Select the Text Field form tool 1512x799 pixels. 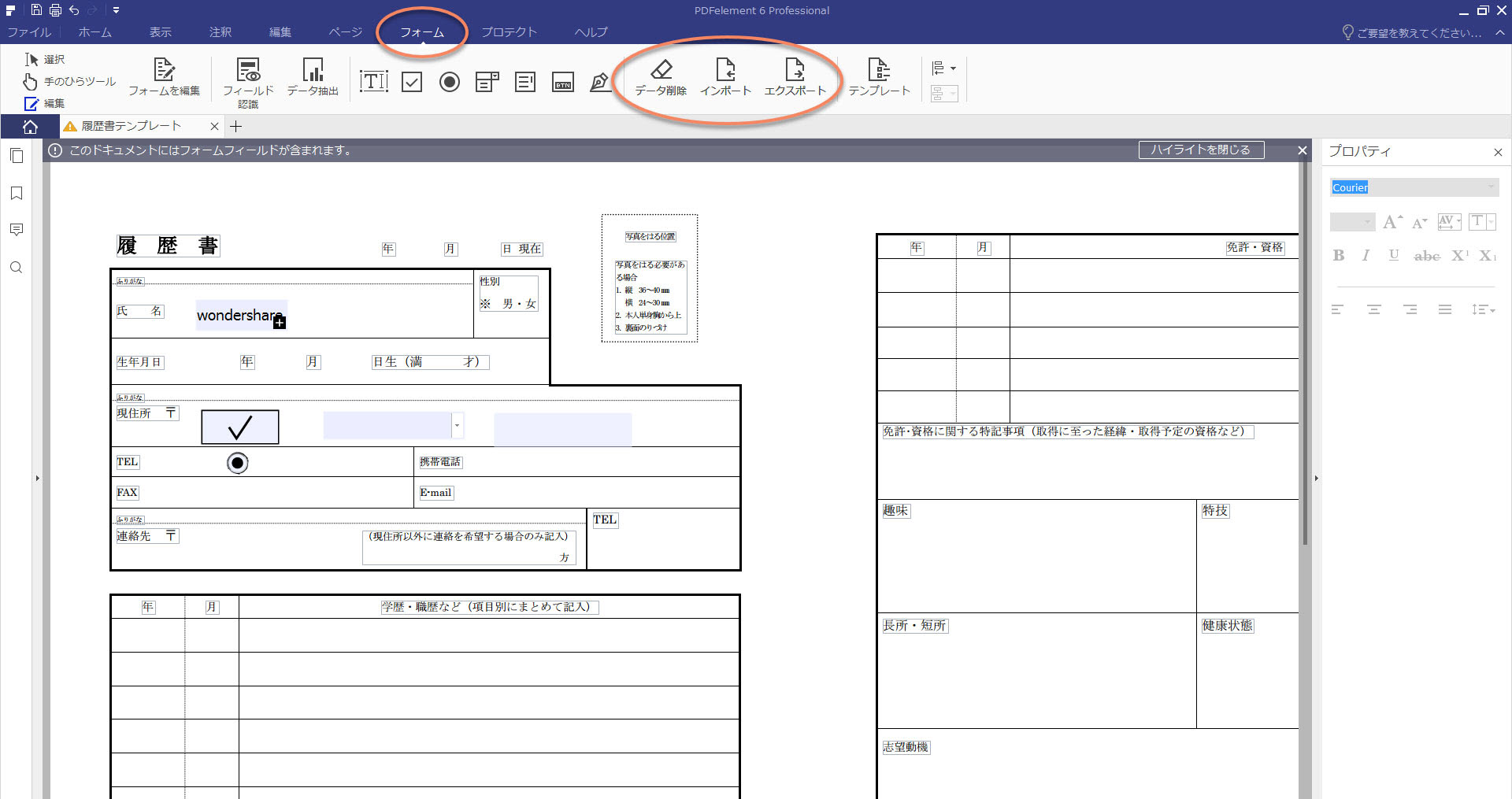coord(374,81)
